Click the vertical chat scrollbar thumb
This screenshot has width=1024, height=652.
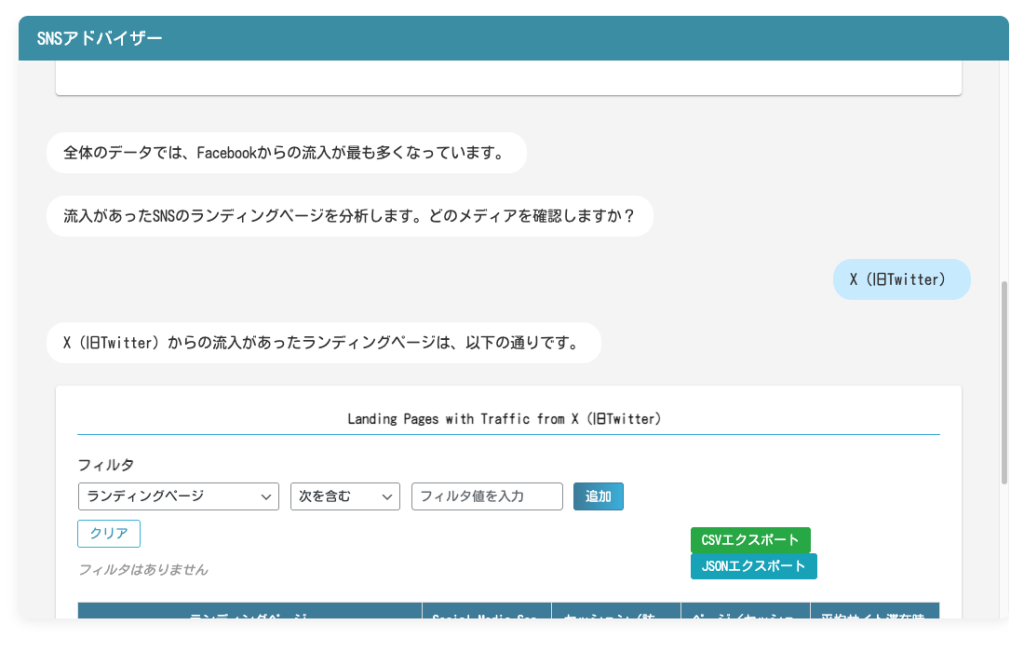1003,380
